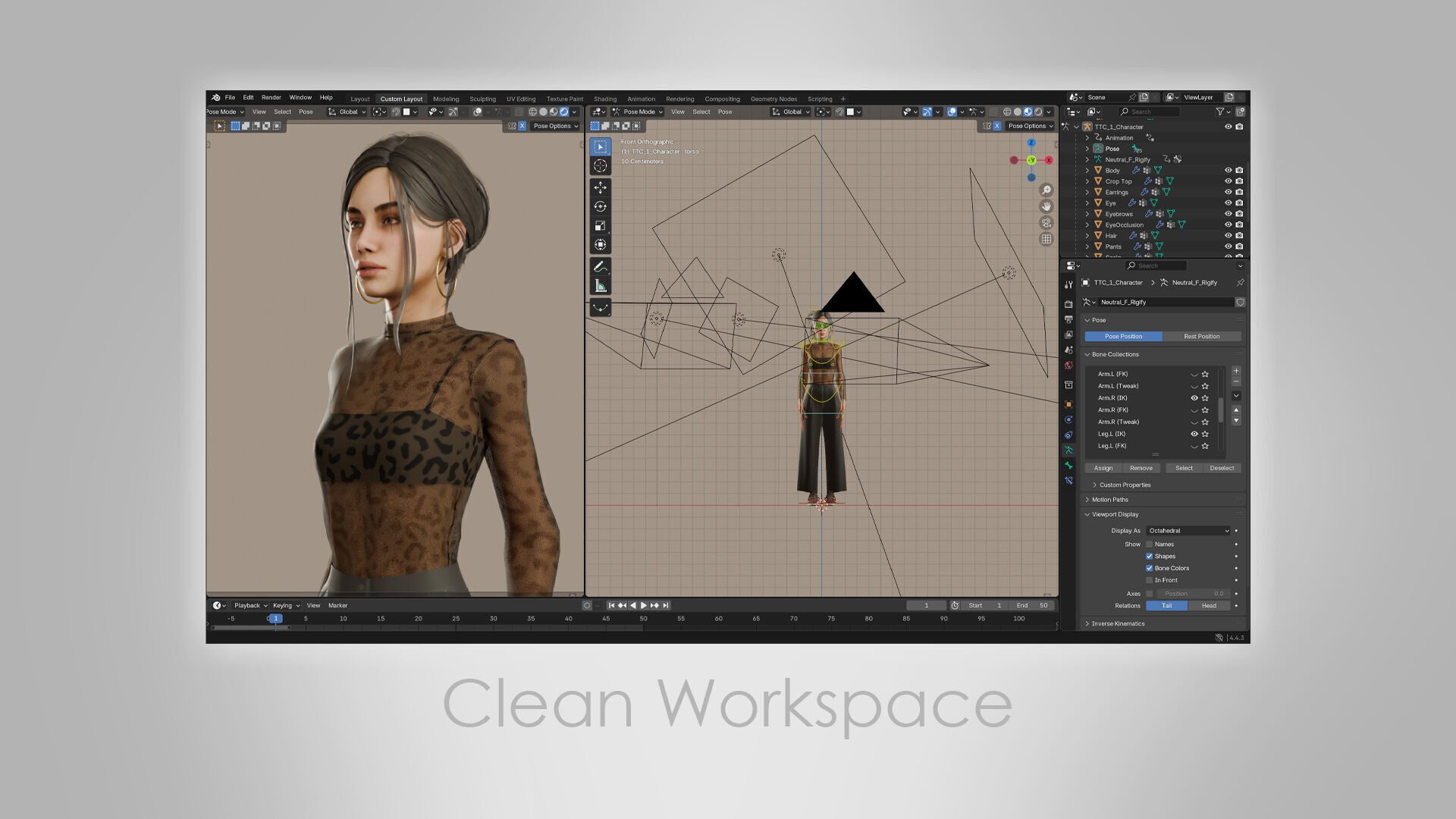Open the Render menu

(271, 98)
